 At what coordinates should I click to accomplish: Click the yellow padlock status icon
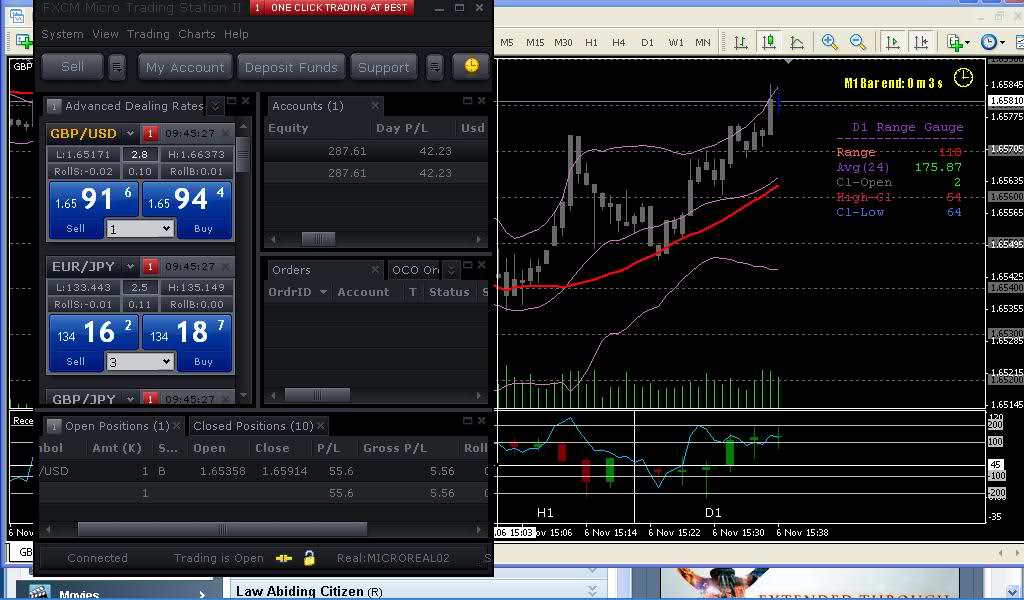310,558
